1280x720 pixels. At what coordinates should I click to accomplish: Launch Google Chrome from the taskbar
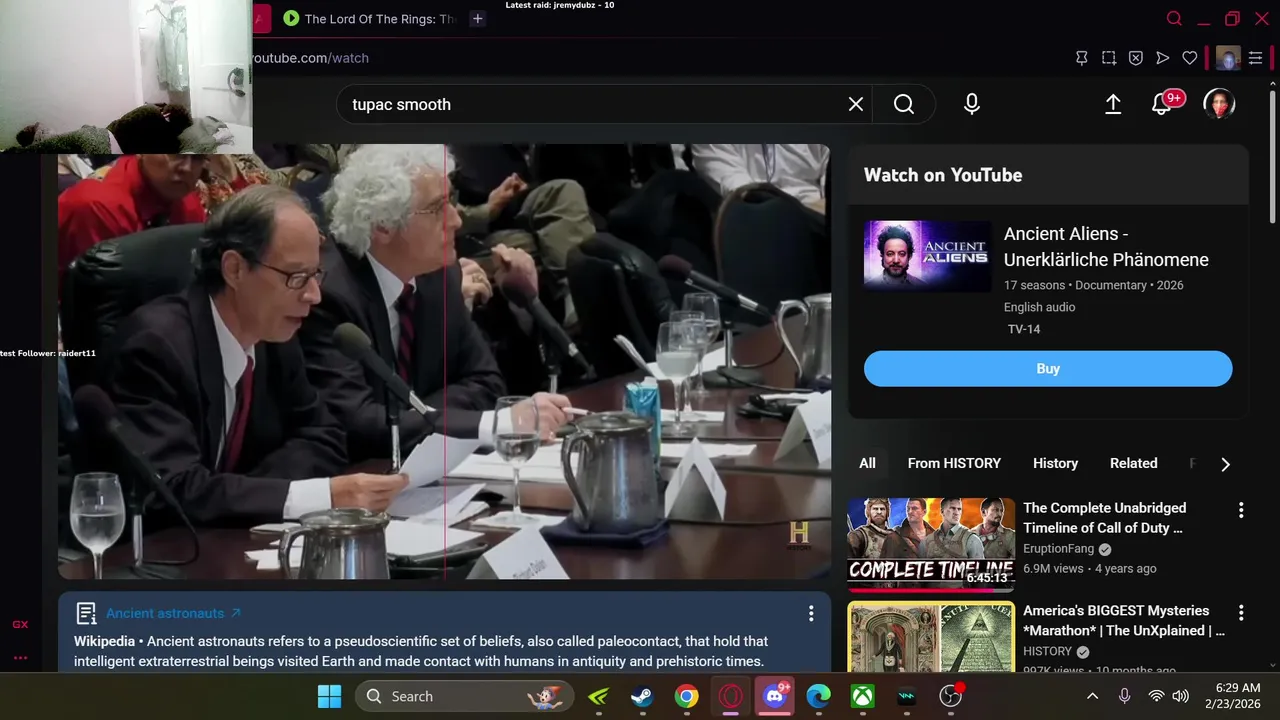point(686,696)
